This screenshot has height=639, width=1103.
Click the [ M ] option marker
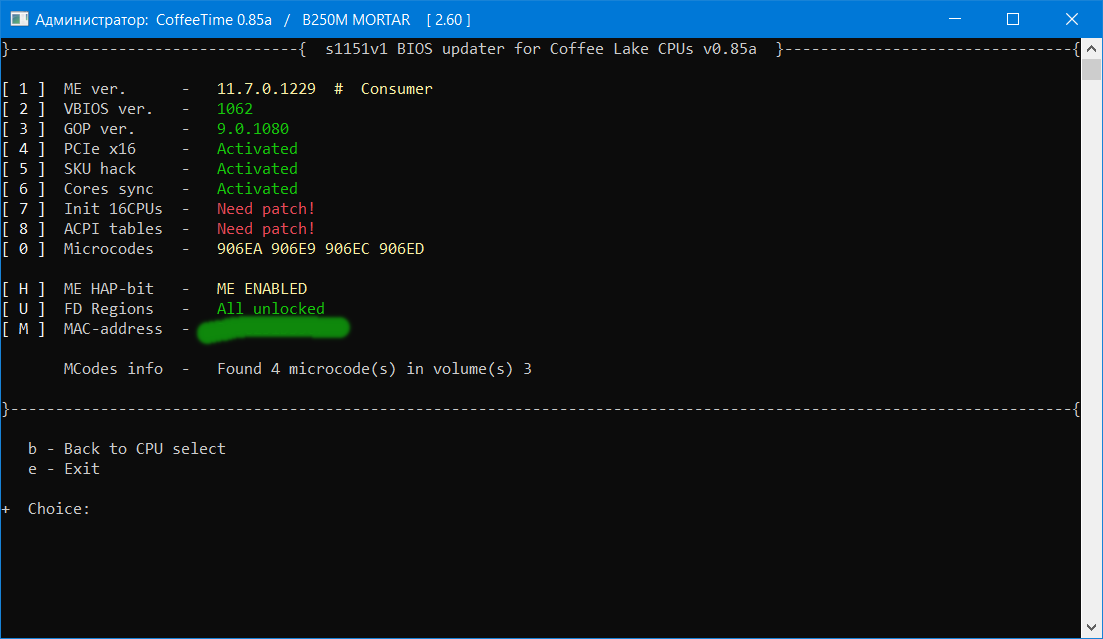pos(23,329)
